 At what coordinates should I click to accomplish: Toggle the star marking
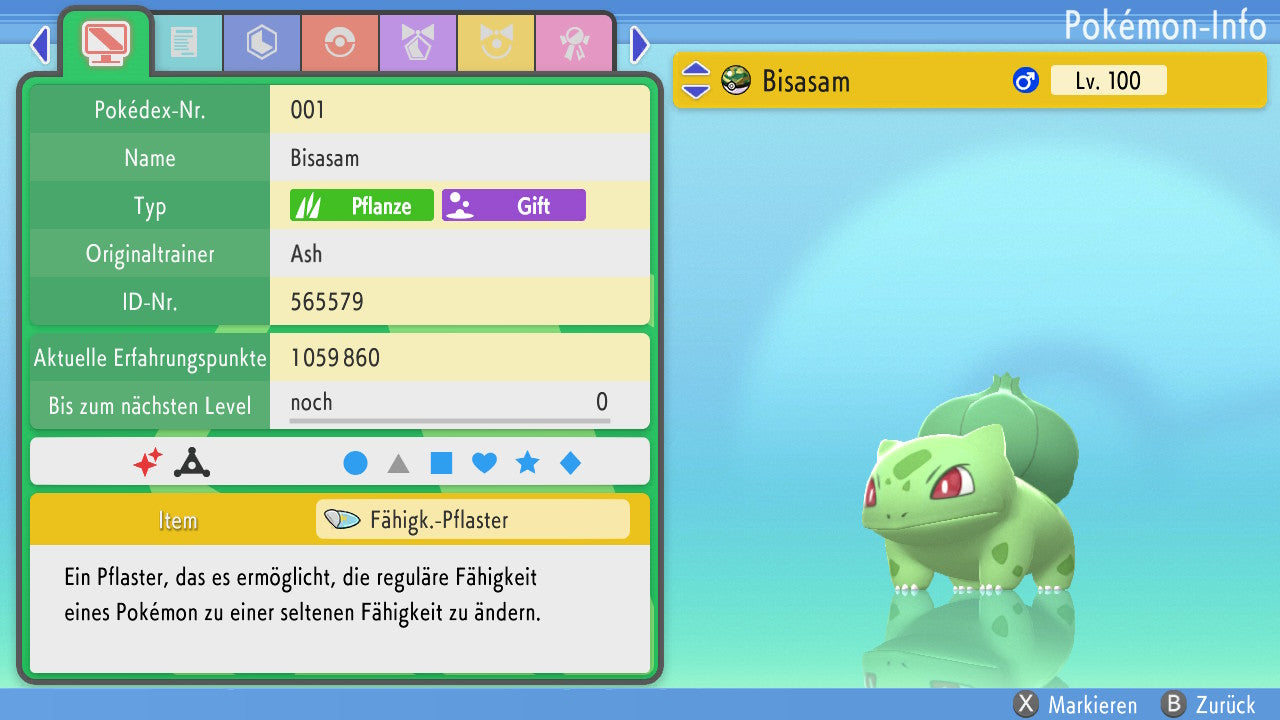[x=527, y=463]
